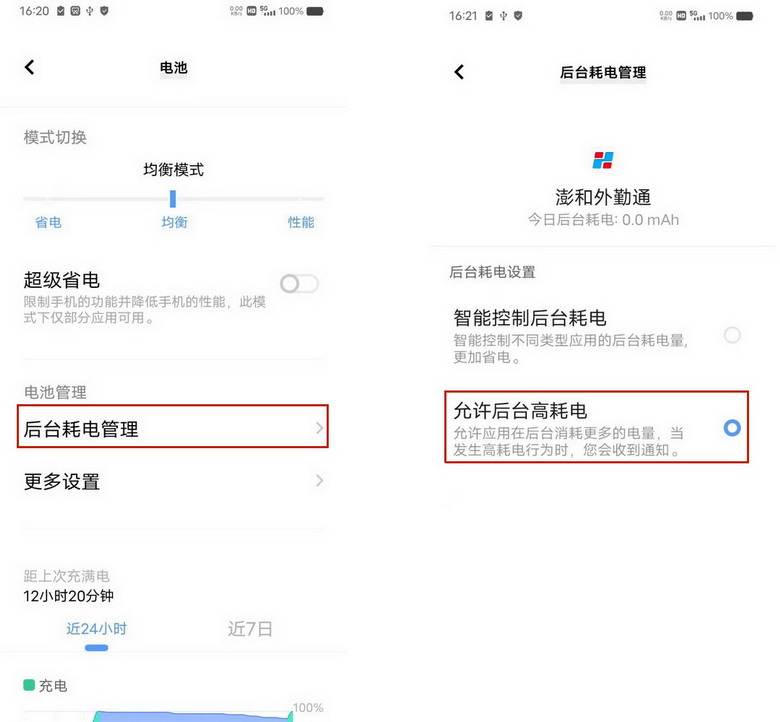Open 后台耗电管理 via its chevron arrow
Image resolution: width=780 pixels, height=722 pixels.
click(319, 427)
